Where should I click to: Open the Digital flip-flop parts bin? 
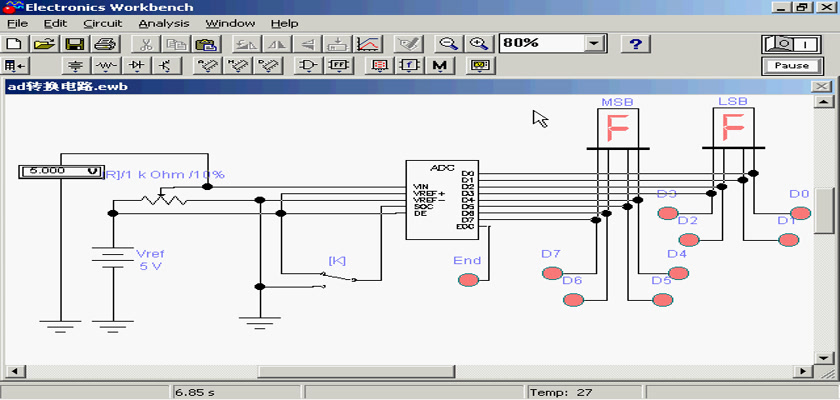click(339, 66)
